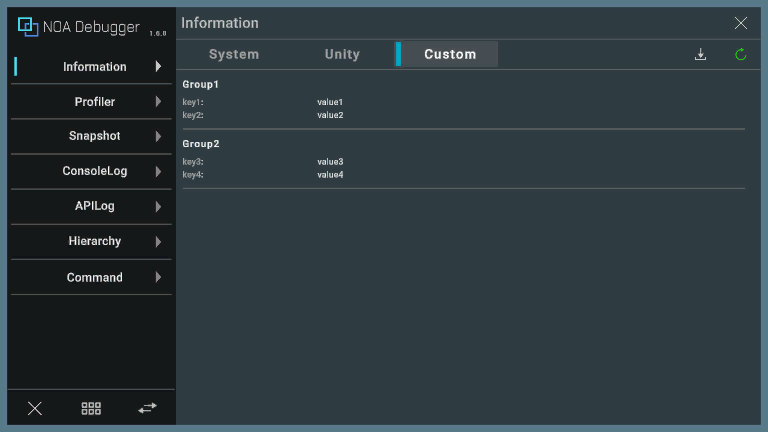The width and height of the screenshot is (768, 432).
Task: Click the NOA Debugger logo icon
Action: [28, 26]
